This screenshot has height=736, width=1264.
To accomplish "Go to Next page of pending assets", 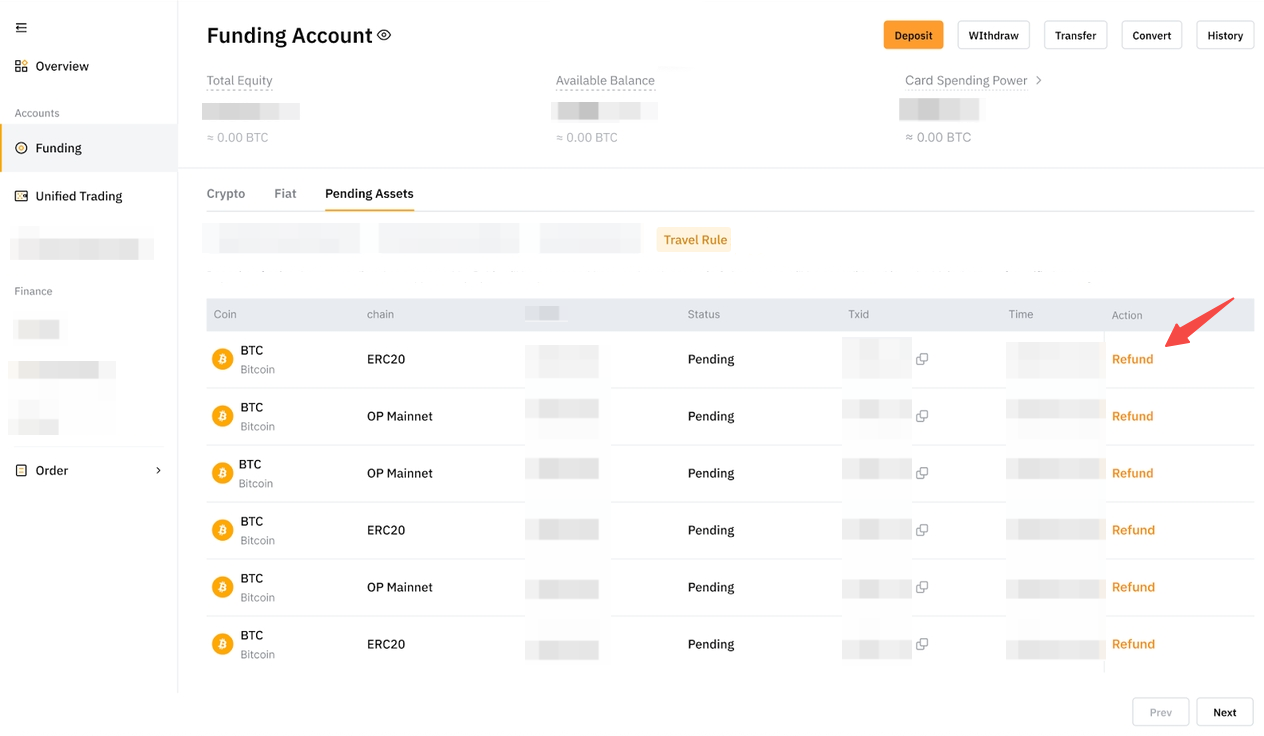I will [1224, 712].
